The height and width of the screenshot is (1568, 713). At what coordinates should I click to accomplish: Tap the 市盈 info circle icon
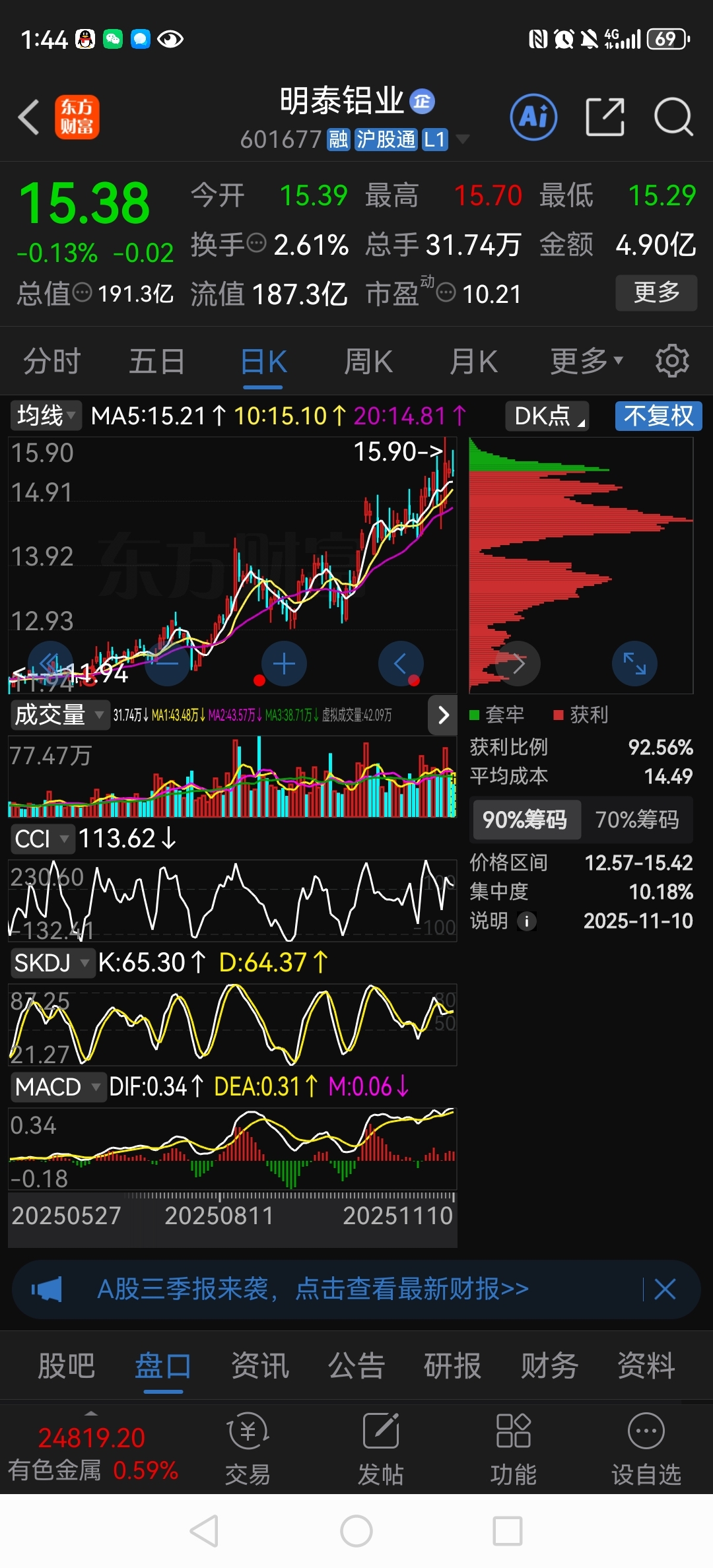(446, 292)
